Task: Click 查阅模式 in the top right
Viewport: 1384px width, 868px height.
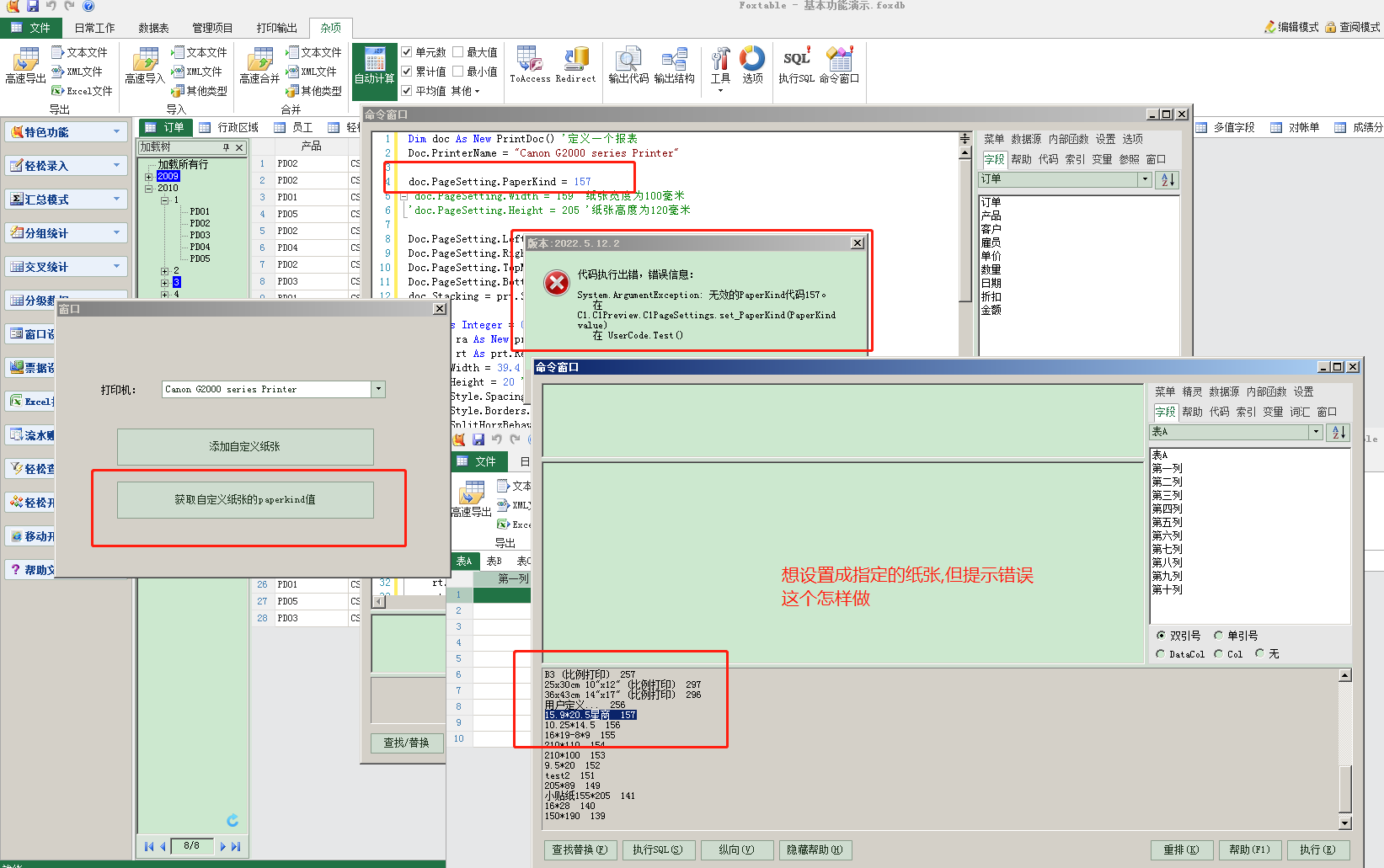Action: (x=1352, y=27)
